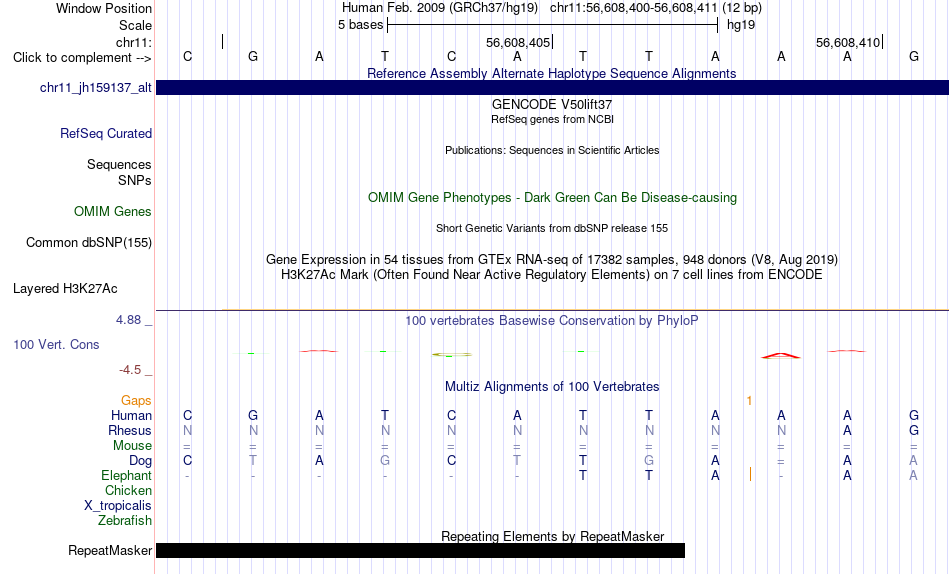Click the Layered H3K27Ac track label
Screen dimensions: 950x574
coord(65,289)
